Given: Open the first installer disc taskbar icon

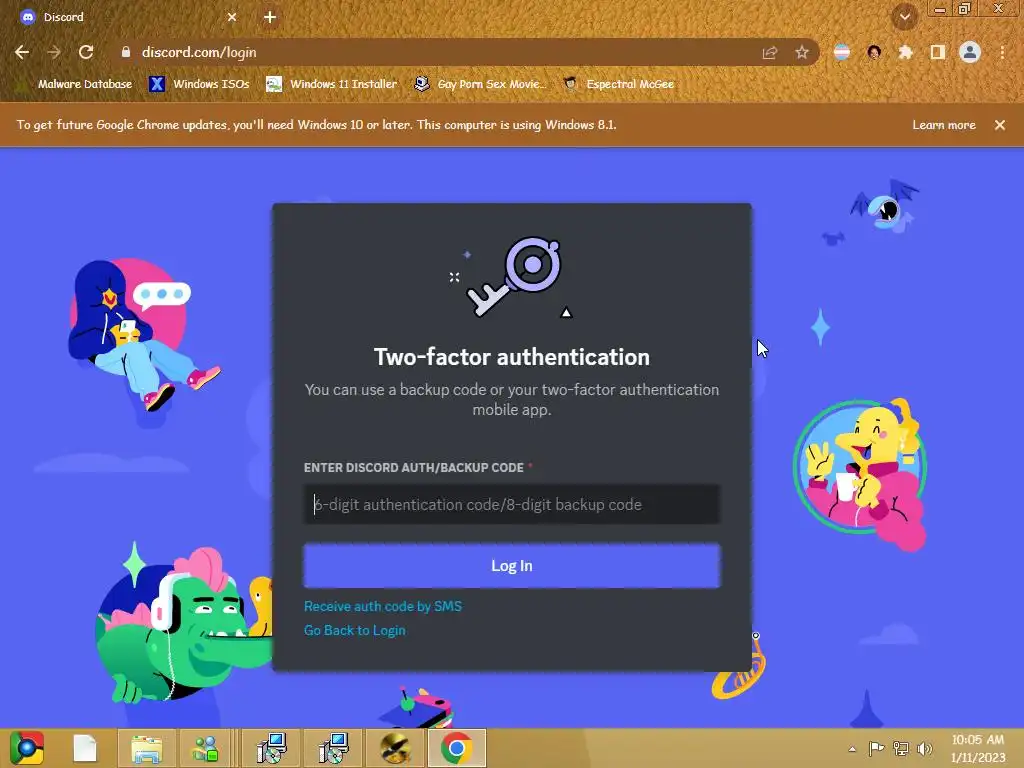Looking at the screenshot, I should [271, 748].
